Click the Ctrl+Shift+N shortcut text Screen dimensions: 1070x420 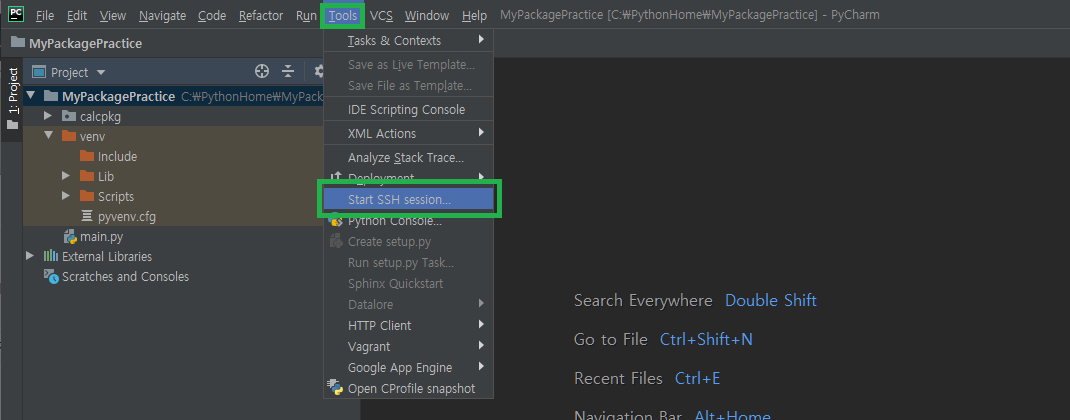pyautogui.click(x=706, y=339)
